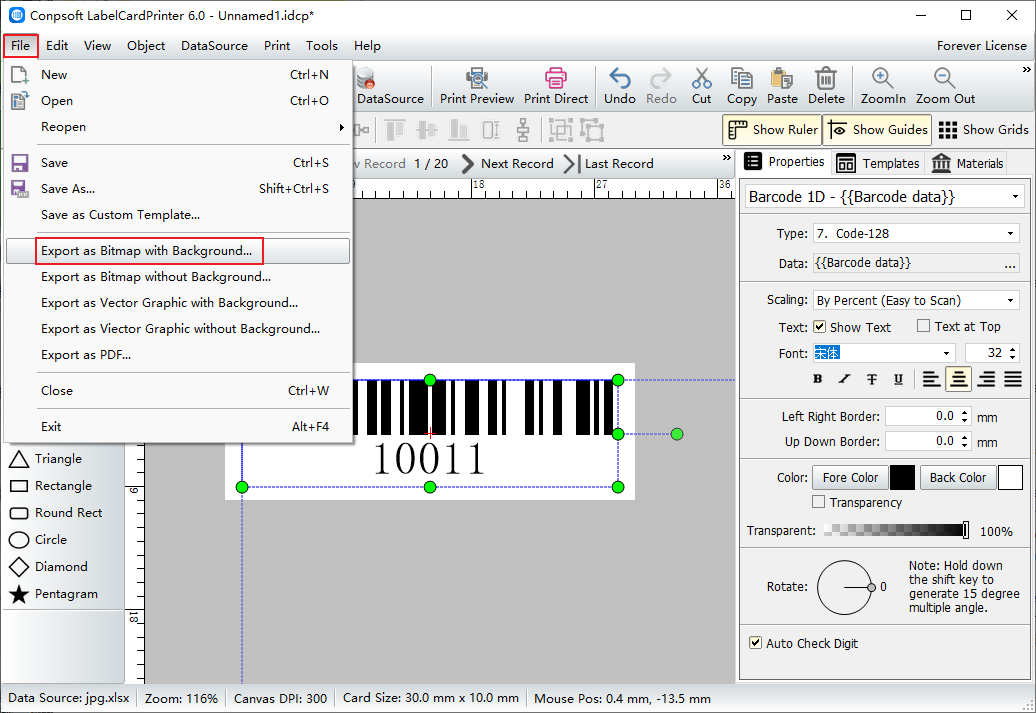The image size is (1036, 713).
Task: Click the font size 32 stepper arrows
Action: tap(1013, 353)
